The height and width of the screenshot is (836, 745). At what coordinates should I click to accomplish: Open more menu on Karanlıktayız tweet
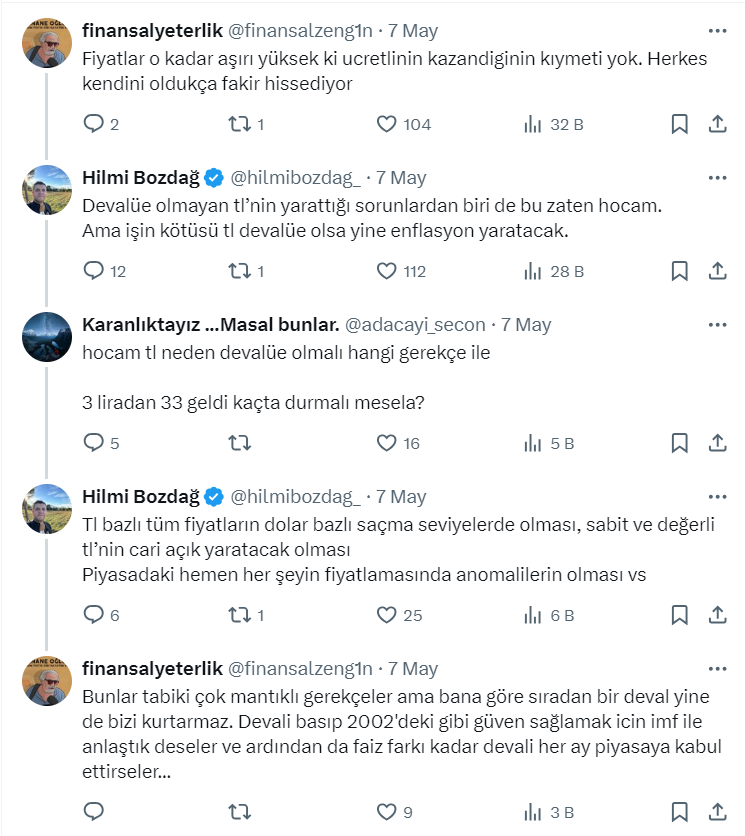coord(717,325)
